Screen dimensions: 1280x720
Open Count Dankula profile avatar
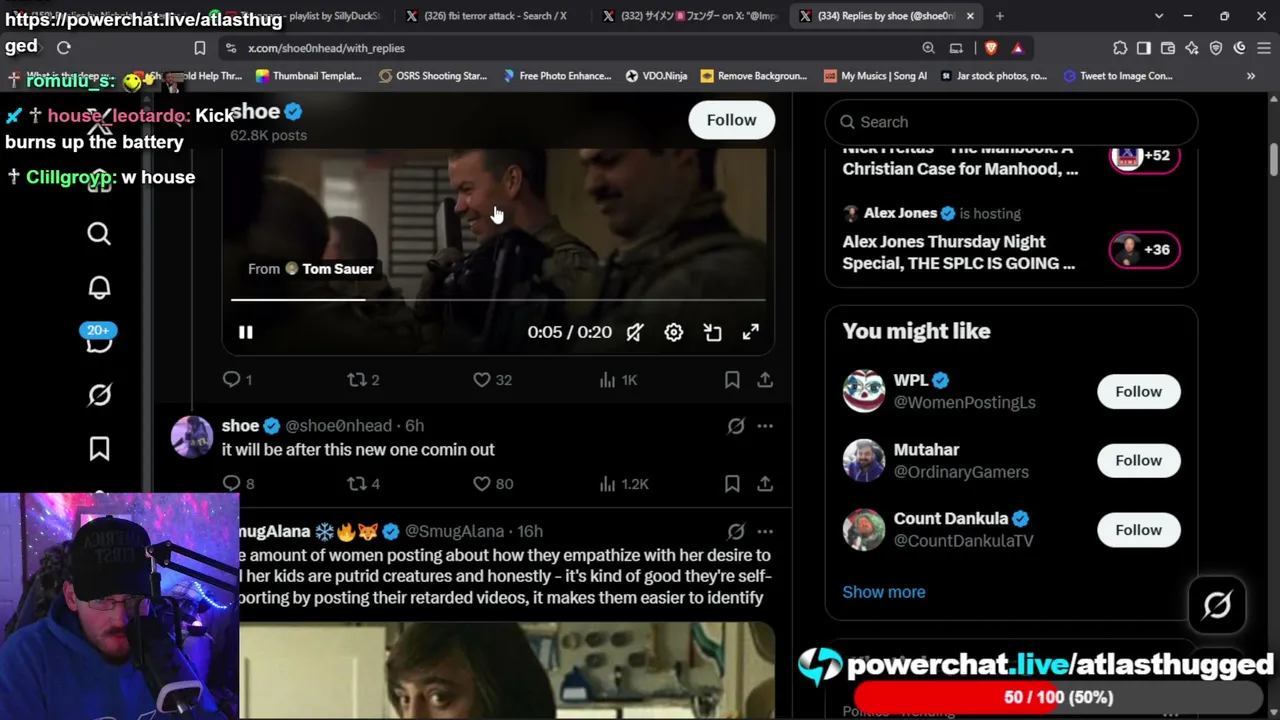[864, 530]
